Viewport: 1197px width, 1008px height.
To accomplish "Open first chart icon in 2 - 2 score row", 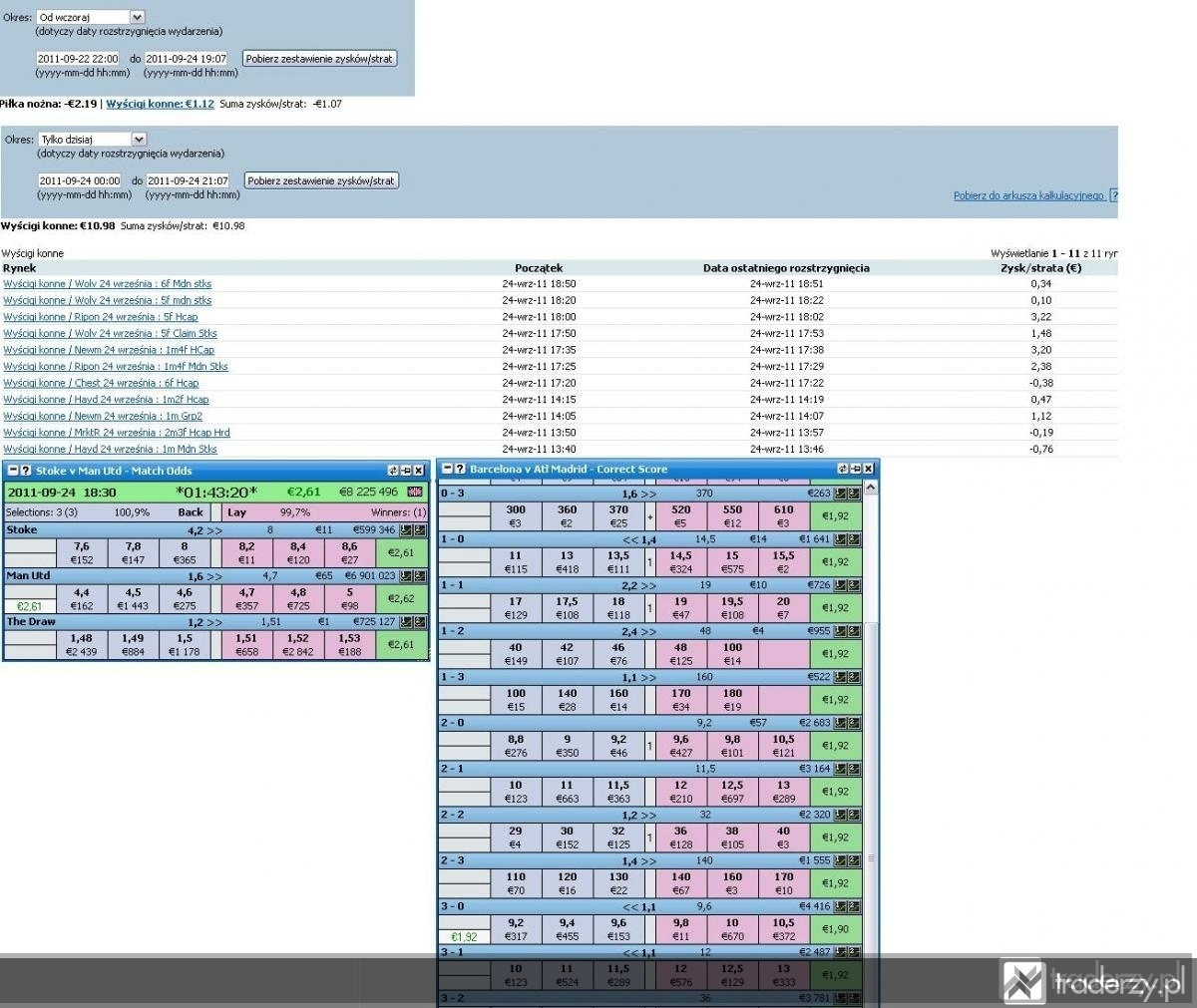I will pyautogui.click(x=840, y=815).
